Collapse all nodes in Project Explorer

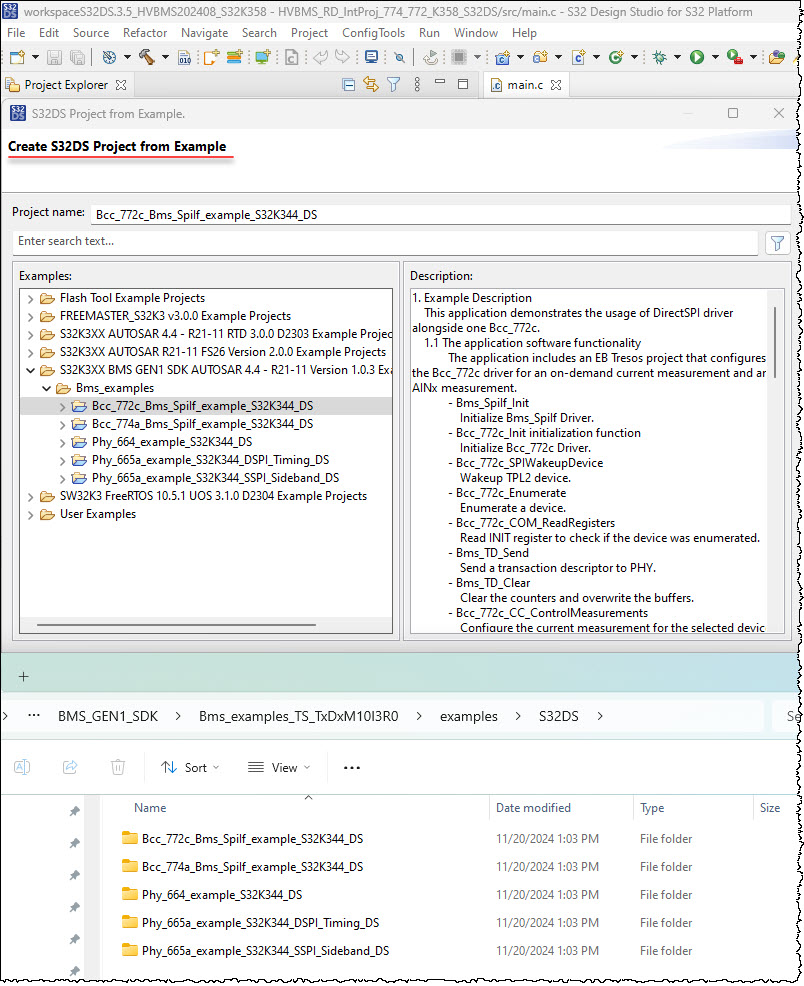(347, 84)
